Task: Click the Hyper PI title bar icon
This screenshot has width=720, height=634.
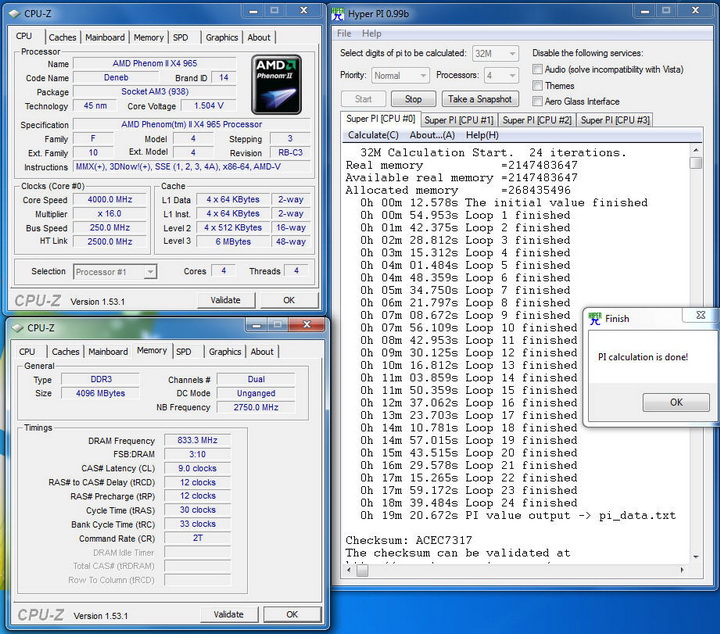Action: tap(338, 14)
